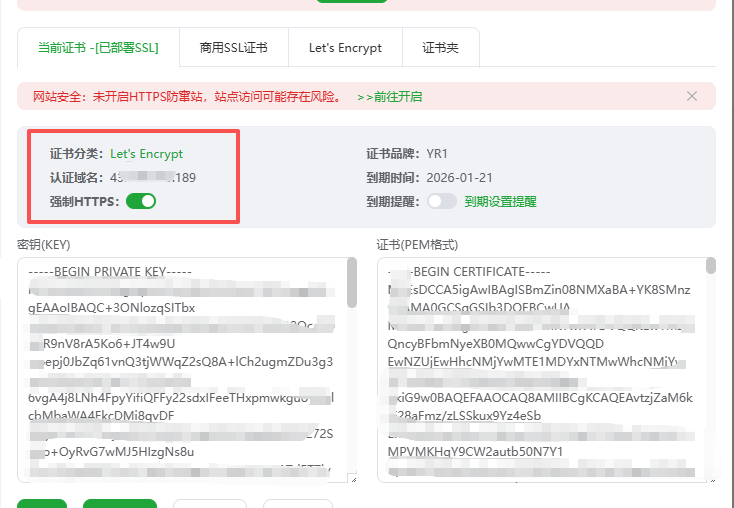Follow the >>前往开启 link
This screenshot has width=734, height=508.
click(389, 97)
